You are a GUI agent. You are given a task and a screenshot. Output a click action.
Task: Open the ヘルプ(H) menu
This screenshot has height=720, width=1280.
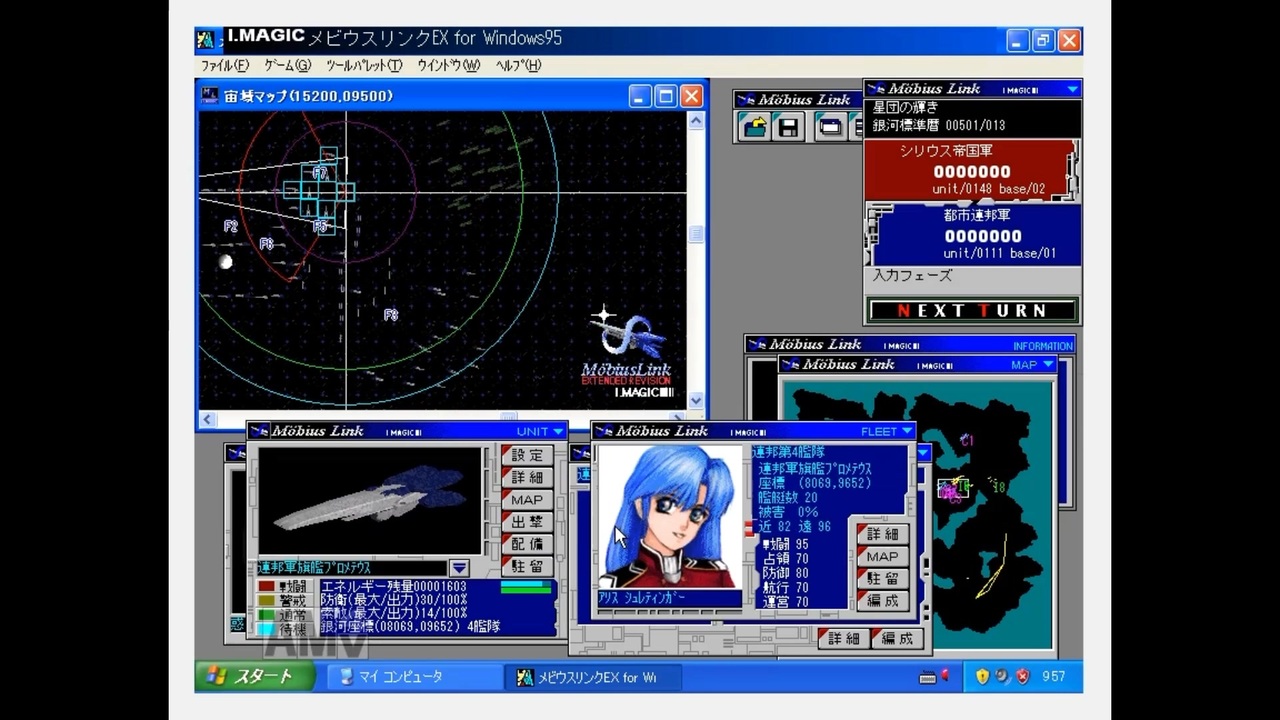[x=518, y=65]
